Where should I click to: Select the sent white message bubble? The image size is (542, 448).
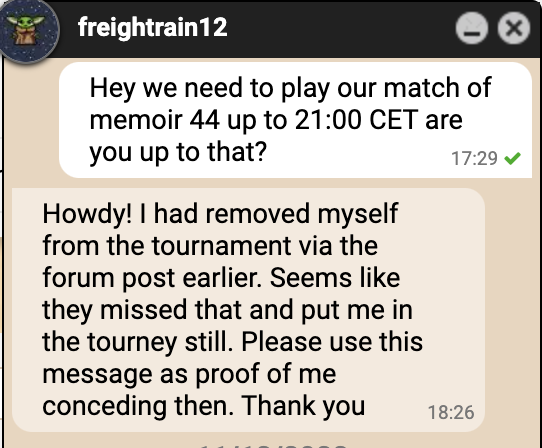(x=296, y=120)
